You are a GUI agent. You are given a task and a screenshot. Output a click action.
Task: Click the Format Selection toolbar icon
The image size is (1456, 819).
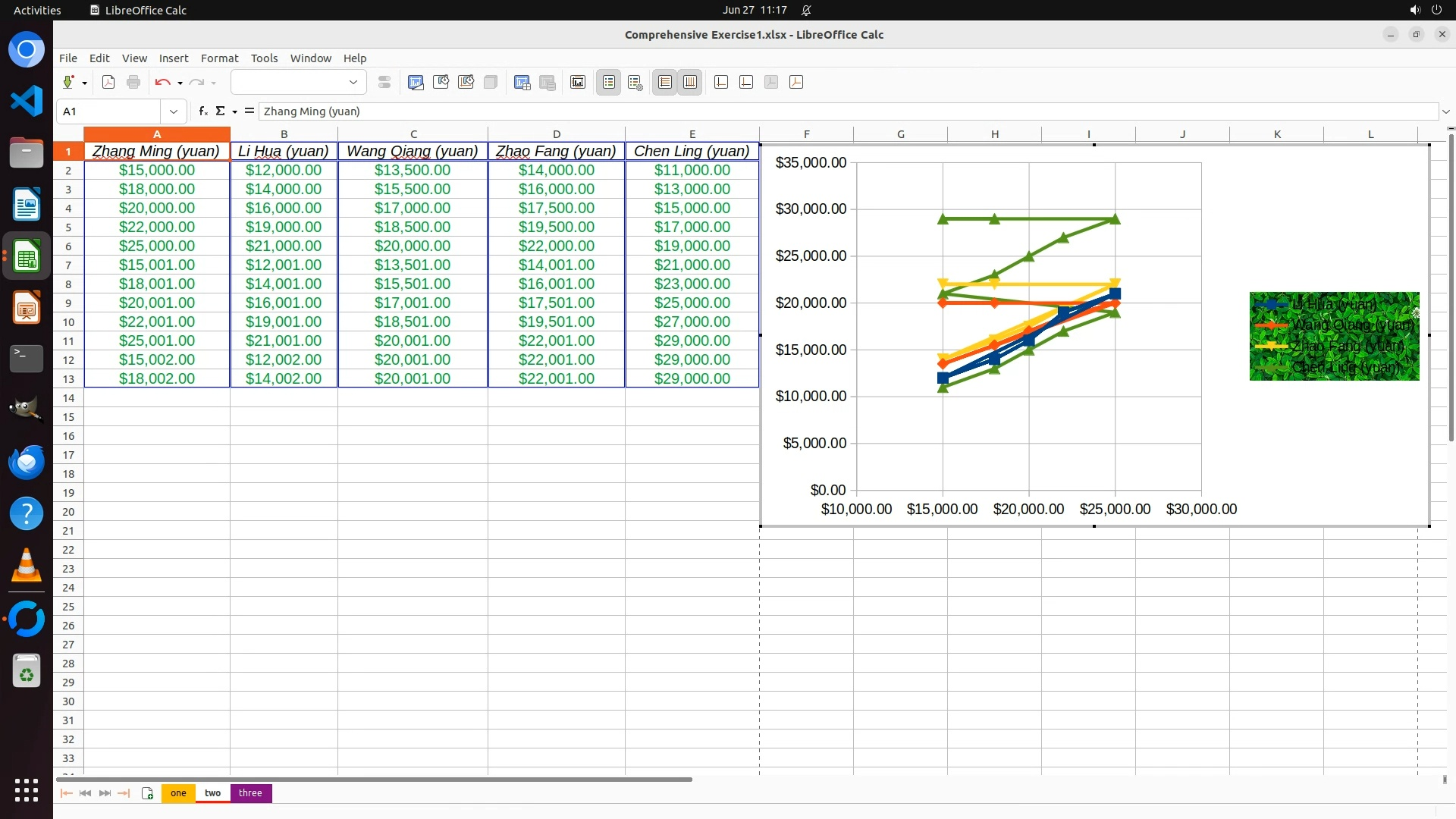pyautogui.click(x=384, y=83)
